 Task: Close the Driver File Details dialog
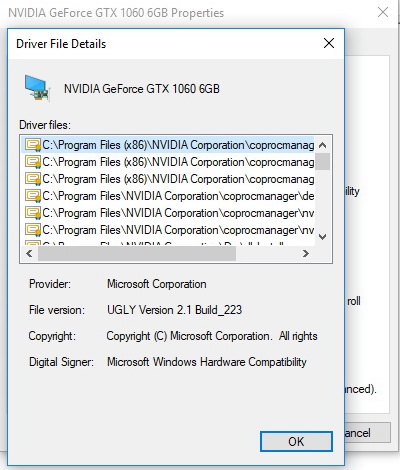[329, 43]
